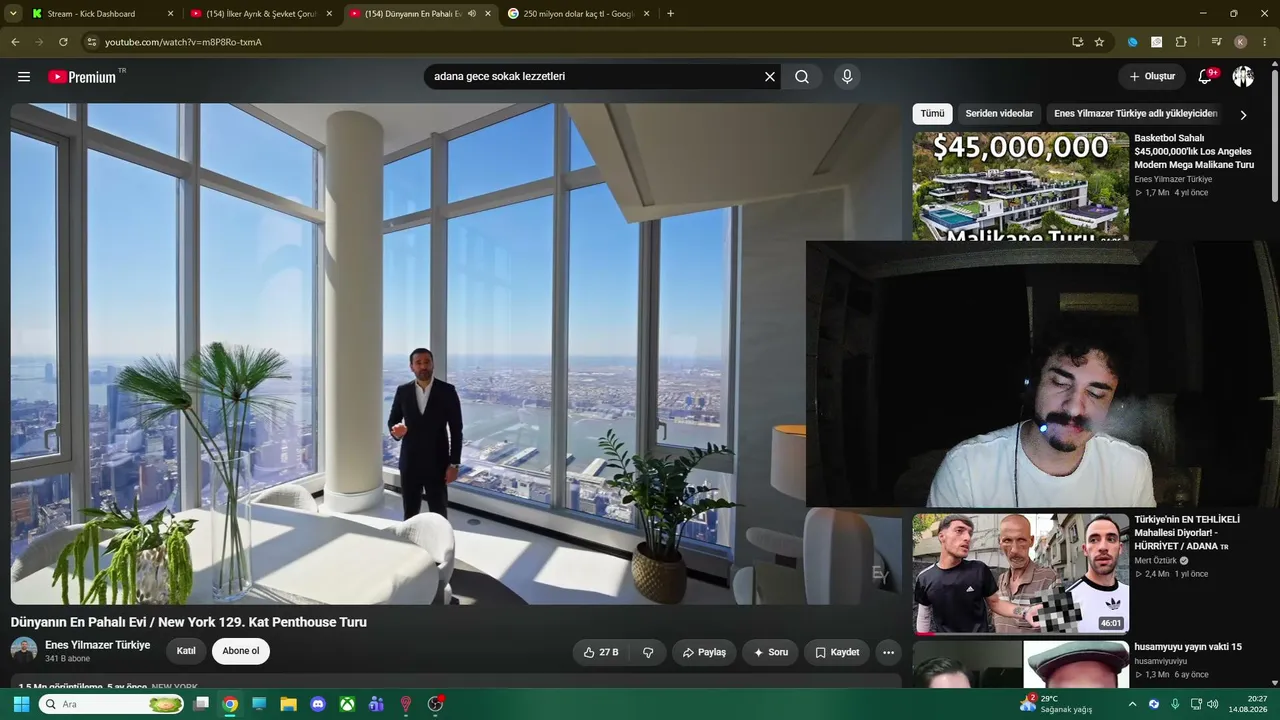
Task: Open YouTube account avatar menu
Action: 1243,77
